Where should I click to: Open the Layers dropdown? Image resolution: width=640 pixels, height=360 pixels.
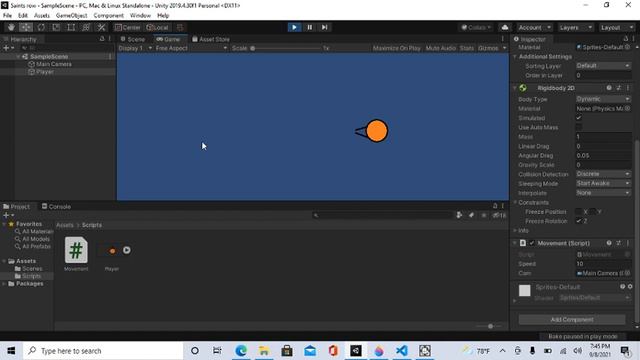click(x=576, y=27)
